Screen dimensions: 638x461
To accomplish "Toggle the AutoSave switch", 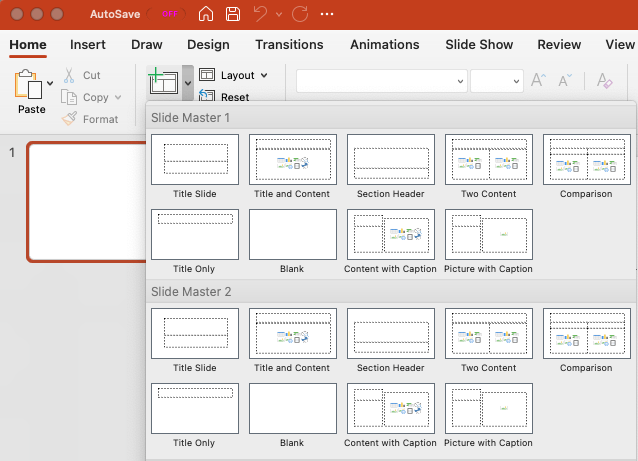I will click(x=164, y=15).
